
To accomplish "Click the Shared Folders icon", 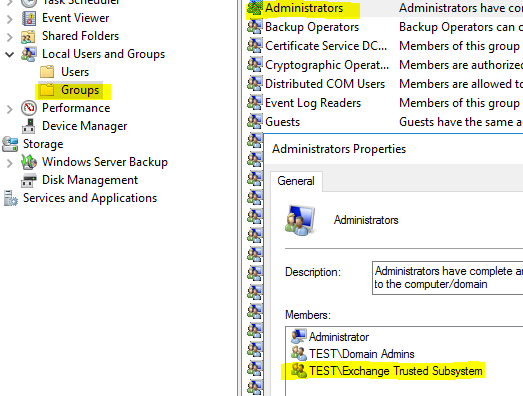I will [28, 36].
